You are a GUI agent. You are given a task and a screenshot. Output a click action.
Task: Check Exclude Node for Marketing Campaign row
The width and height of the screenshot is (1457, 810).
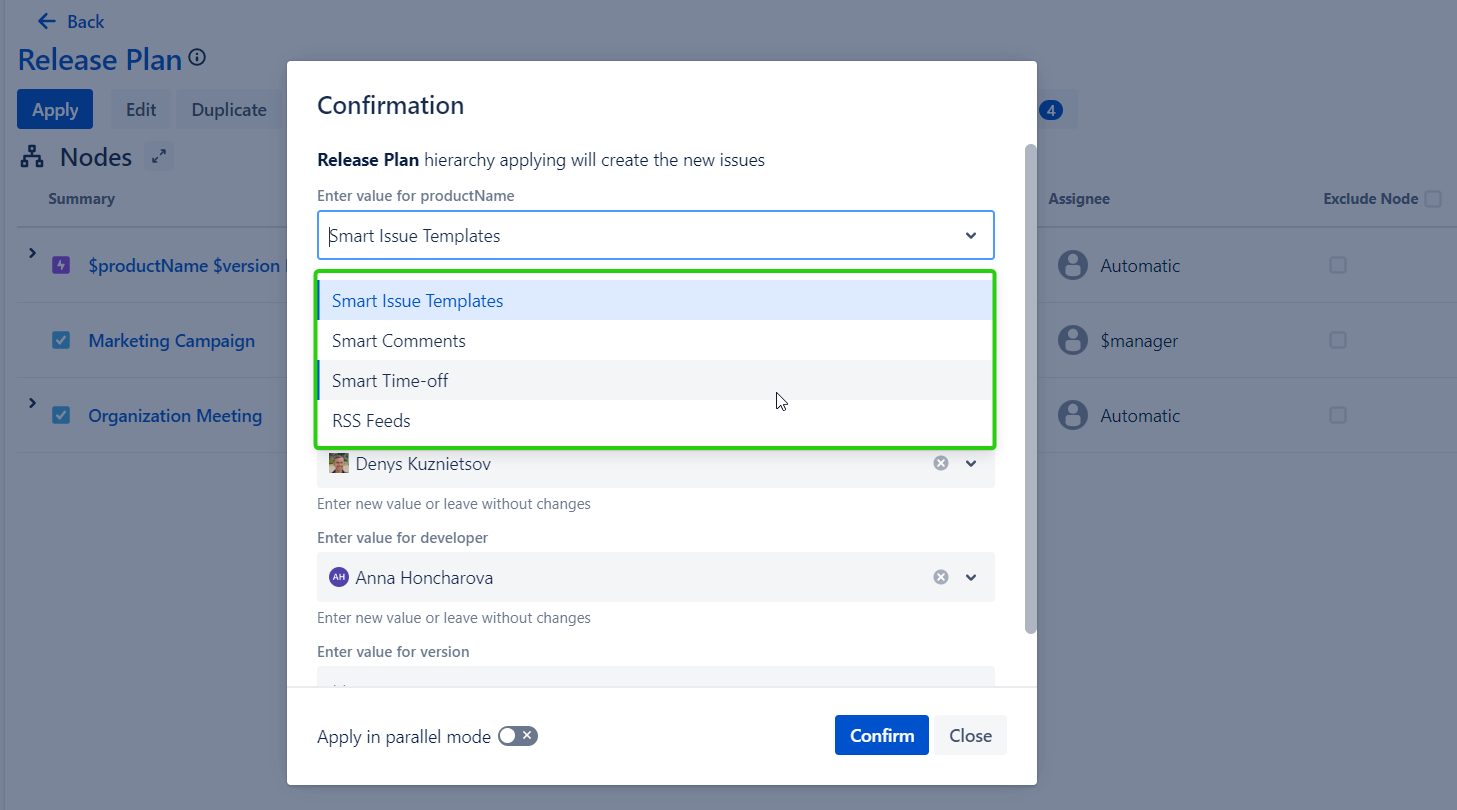1337,340
